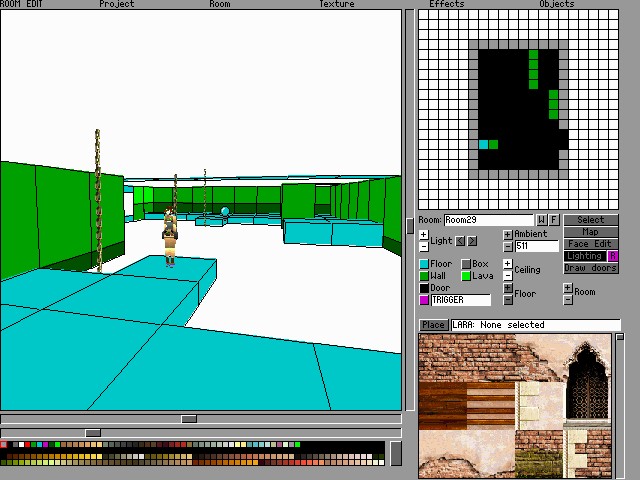The width and height of the screenshot is (640, 480).
Task: Toggle the Lighting mode button
Action: coord(585,256)
